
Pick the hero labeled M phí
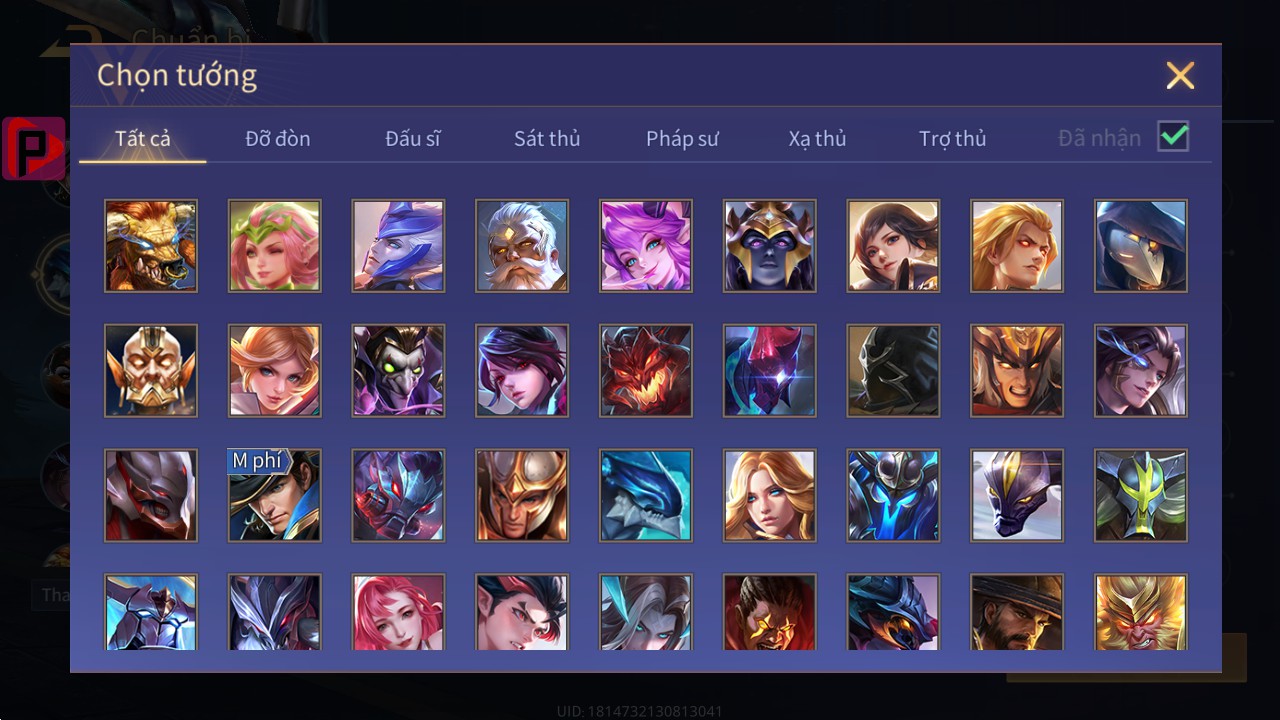[275, 496]
